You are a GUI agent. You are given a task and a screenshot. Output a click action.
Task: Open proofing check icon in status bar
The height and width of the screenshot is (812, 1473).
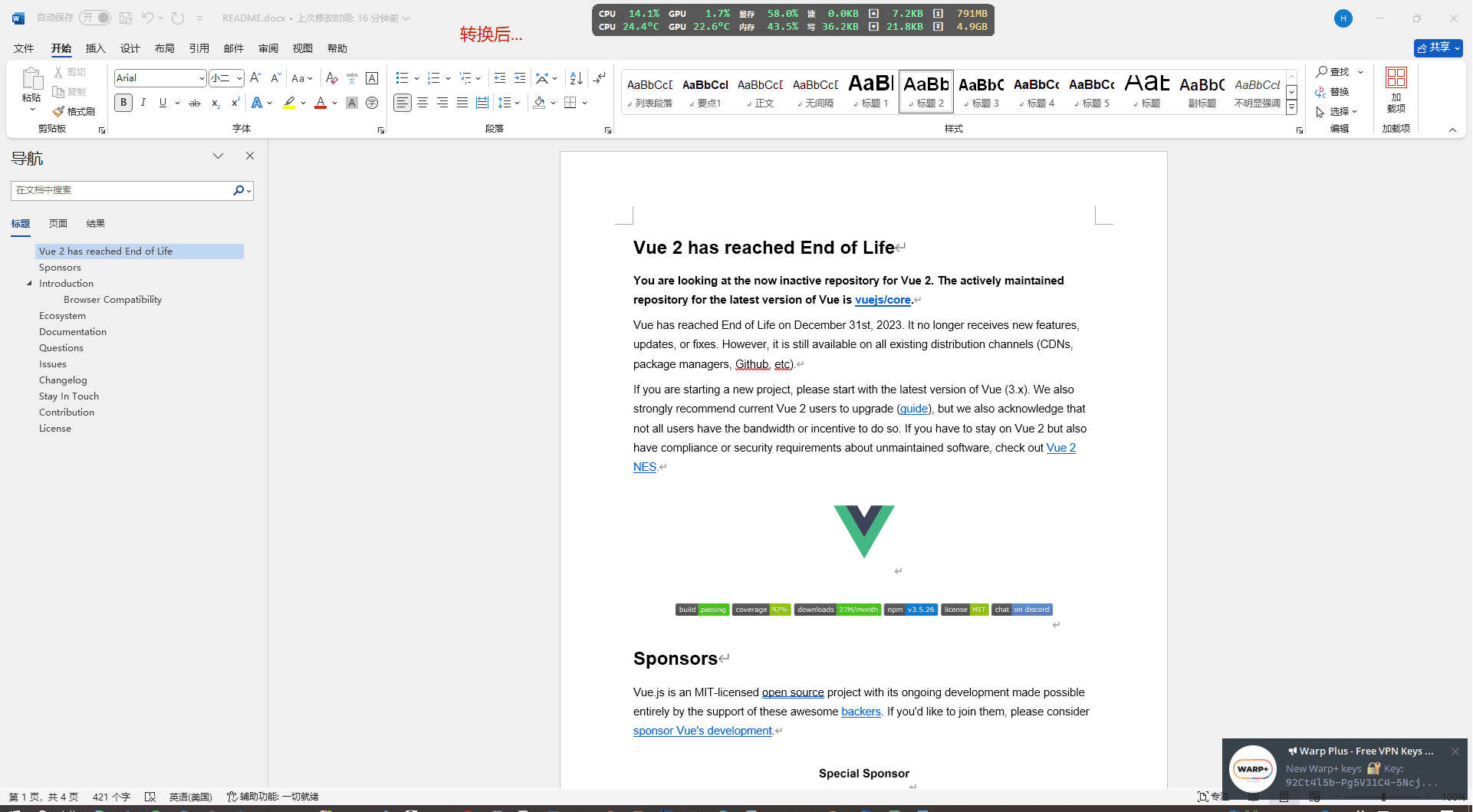coord(150,797)
